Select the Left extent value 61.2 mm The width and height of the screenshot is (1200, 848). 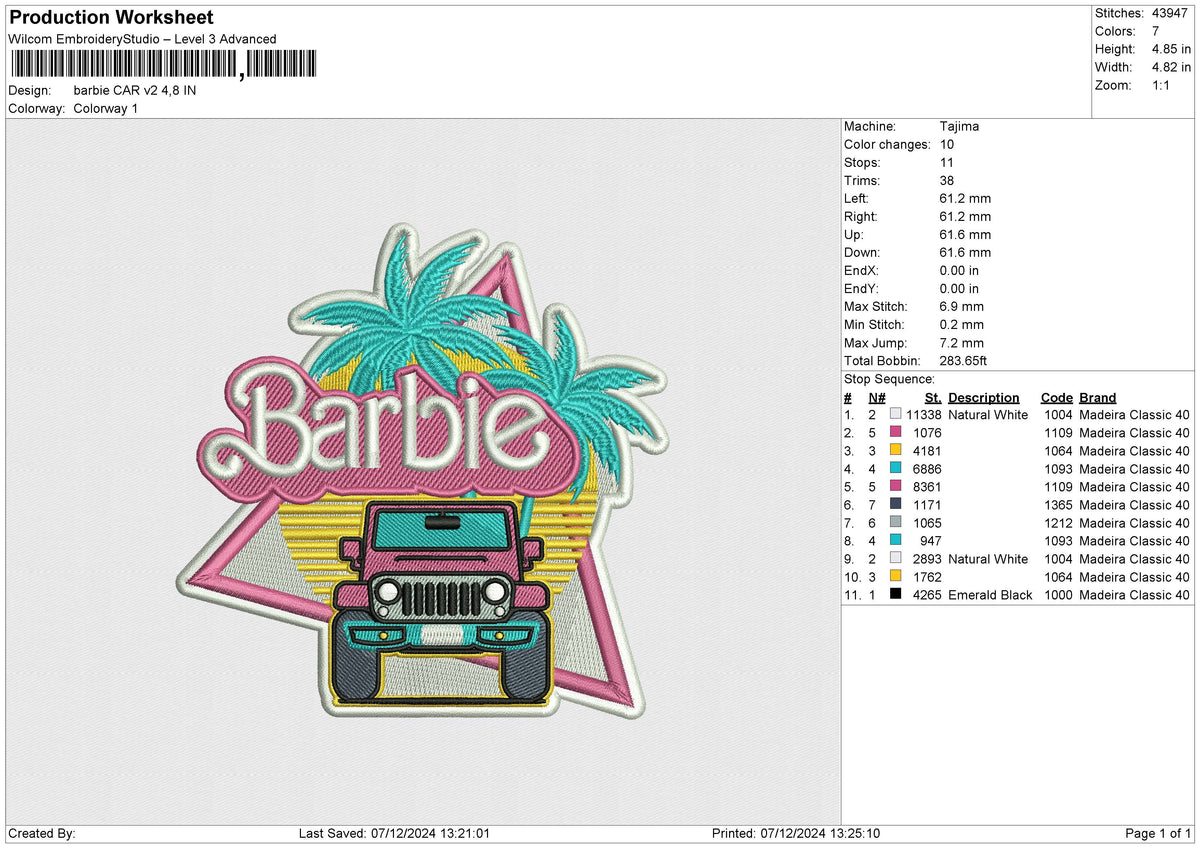[x=965, y=198]
